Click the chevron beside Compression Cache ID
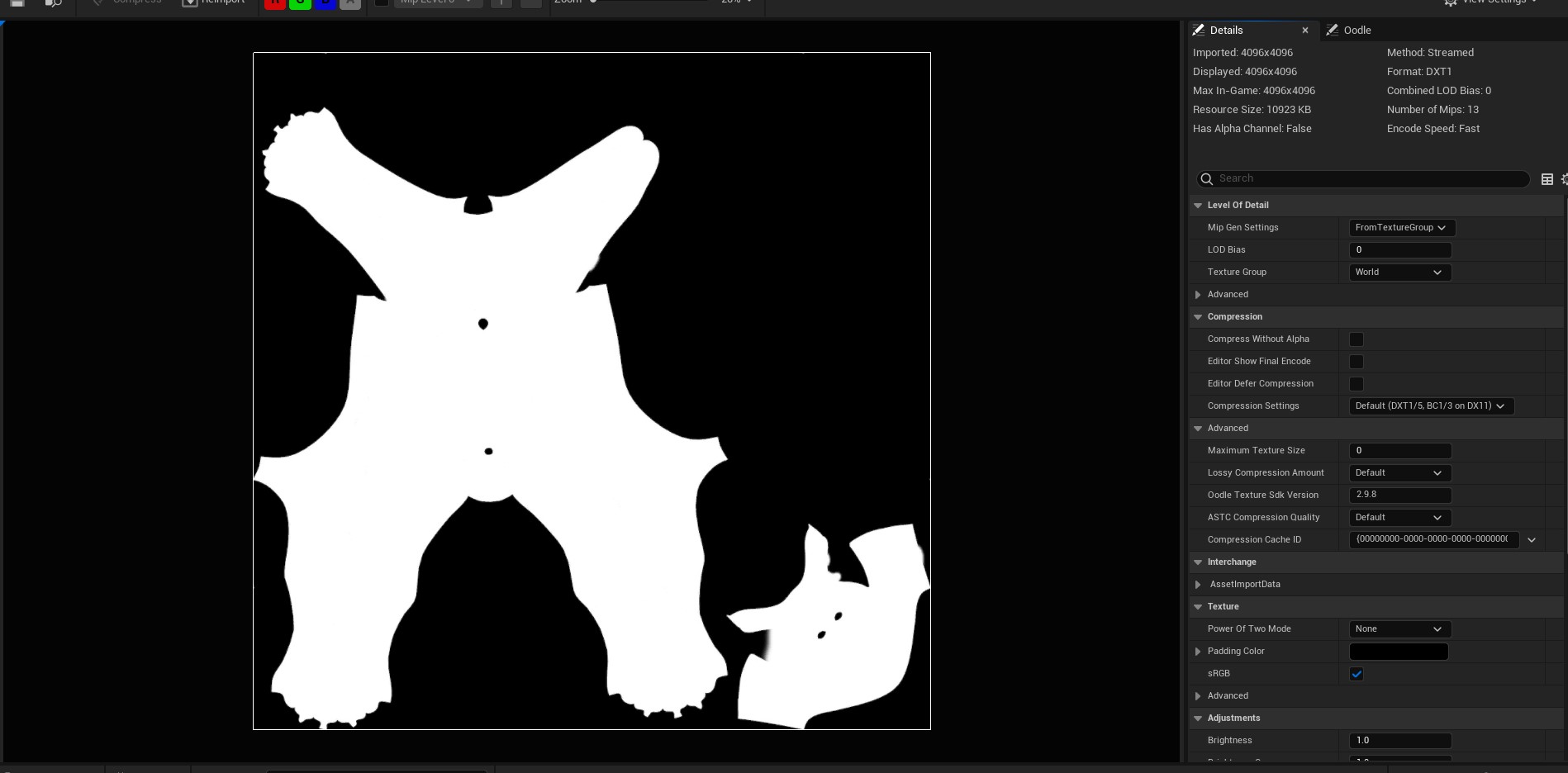The height and width of the screenshot is (773, 1568). click(1532, 540)
